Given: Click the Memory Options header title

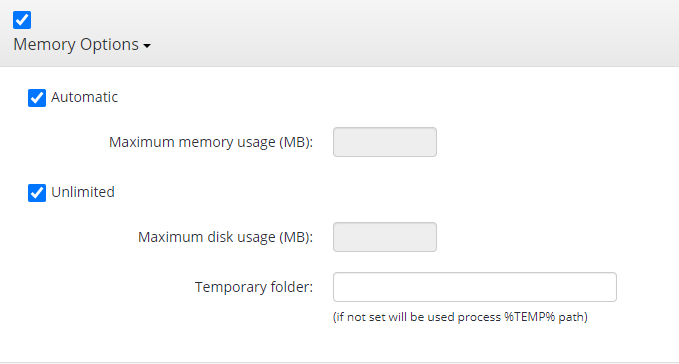Looking at the screenshot, I should [76, 45].
